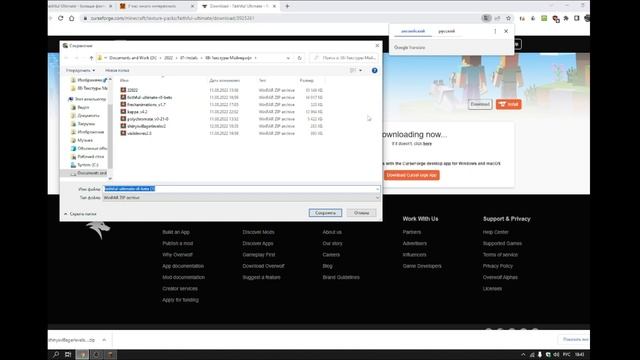640x360 pixels.
Task: Select the English tab in Translate popup
Action: click(413, 31)
